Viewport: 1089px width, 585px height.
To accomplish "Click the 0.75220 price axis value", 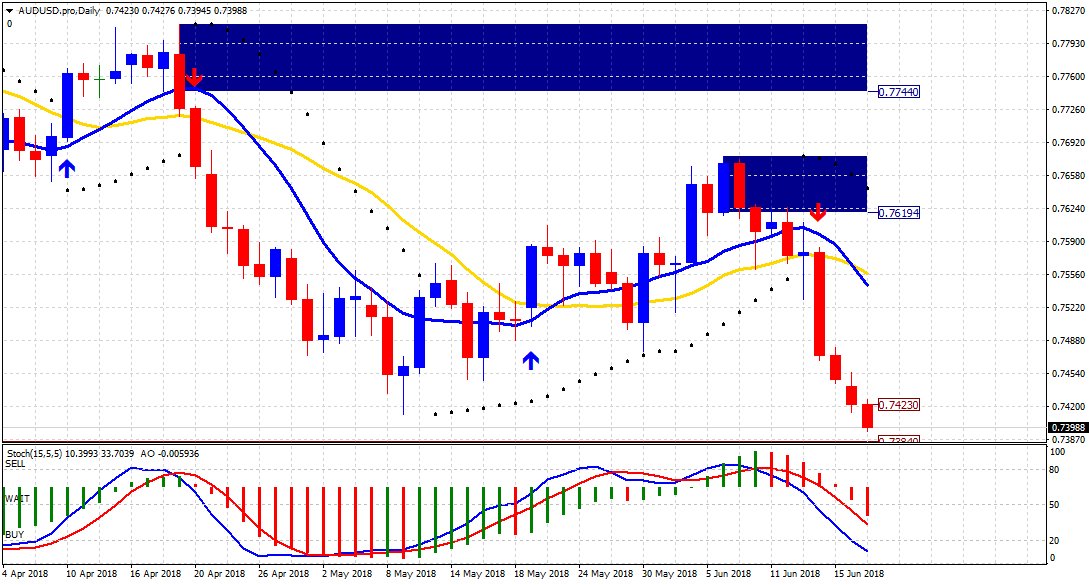I will (x=1068, y=307).
